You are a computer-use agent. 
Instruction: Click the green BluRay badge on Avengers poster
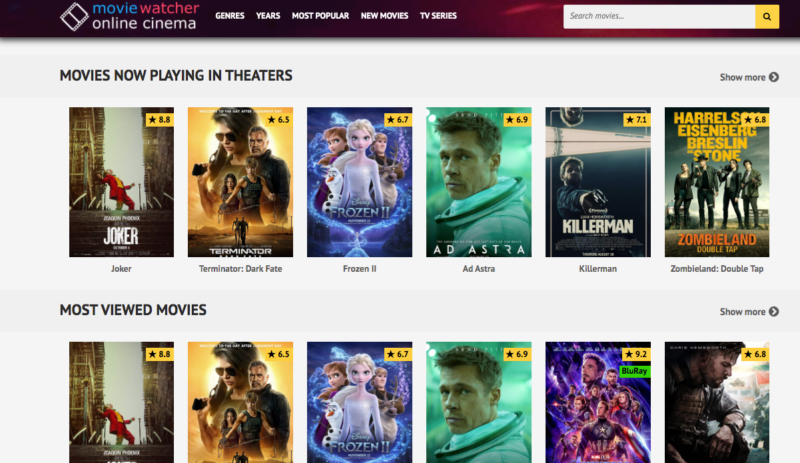coord(635,371)
